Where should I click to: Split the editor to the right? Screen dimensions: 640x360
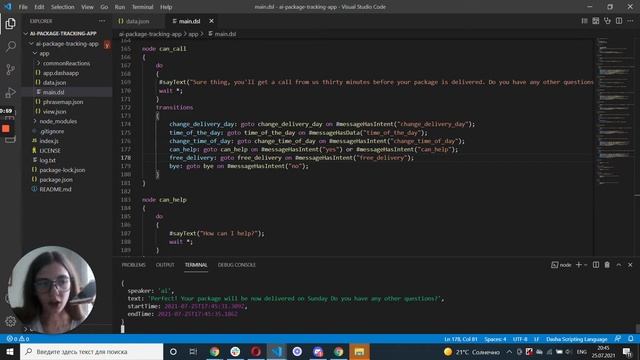(x=619, y=21)
